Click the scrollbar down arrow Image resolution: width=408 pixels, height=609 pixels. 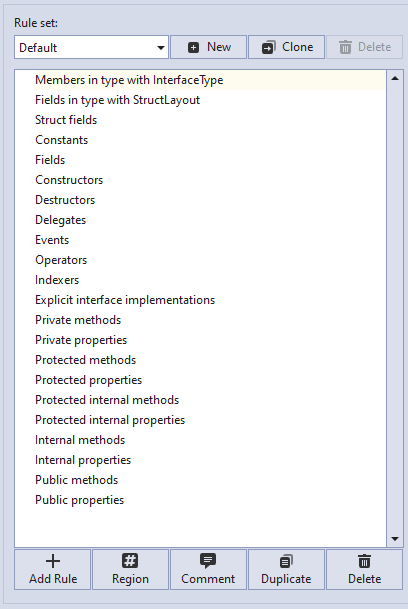(395, 539)
